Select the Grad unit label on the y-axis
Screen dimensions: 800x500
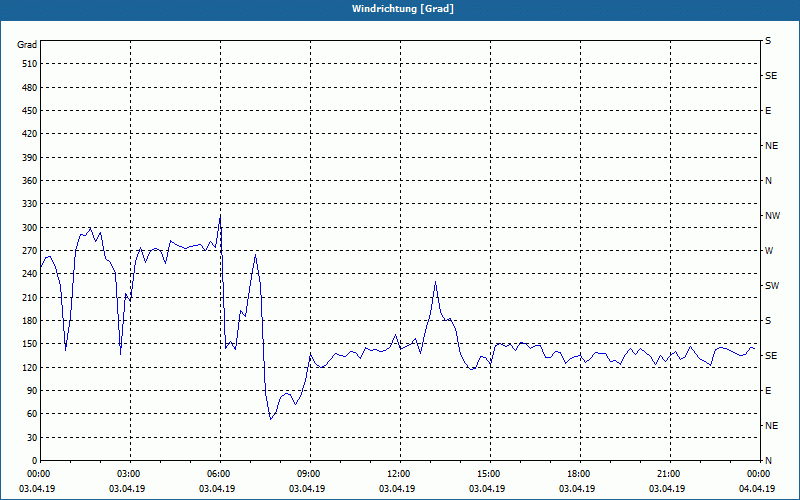[x=27, y=45]
